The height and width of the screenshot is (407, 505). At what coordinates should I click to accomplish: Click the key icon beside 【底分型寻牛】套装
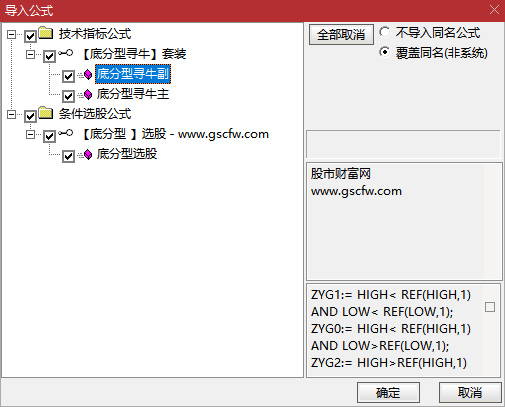[66, 53]
